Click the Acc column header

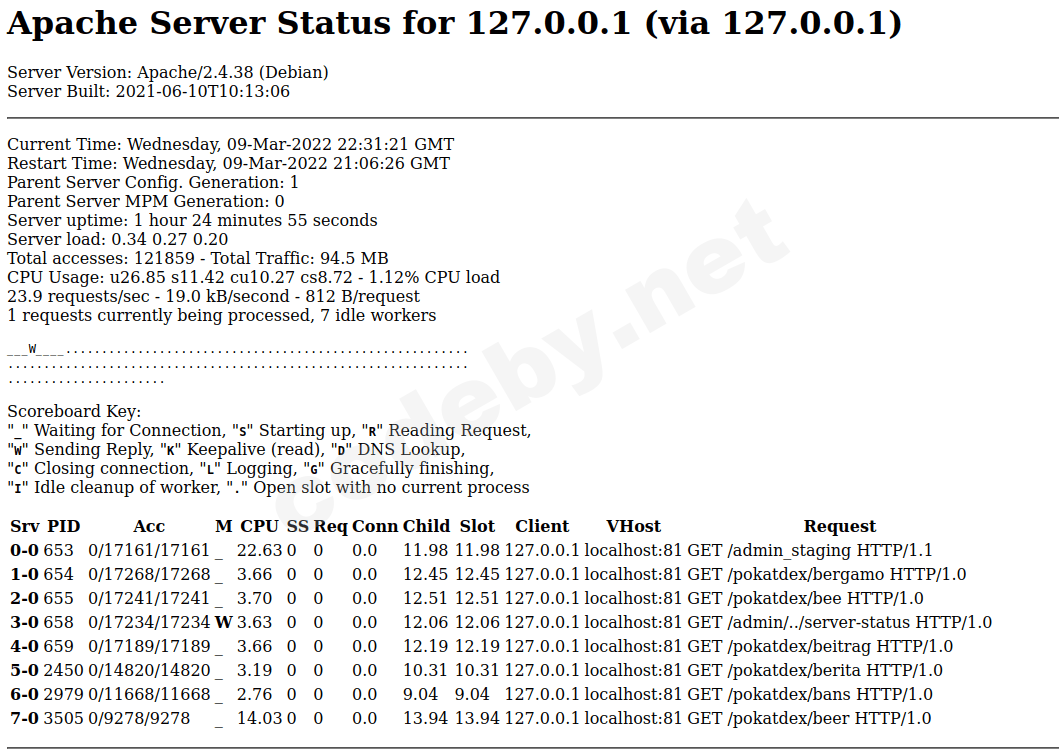[149, 526]
